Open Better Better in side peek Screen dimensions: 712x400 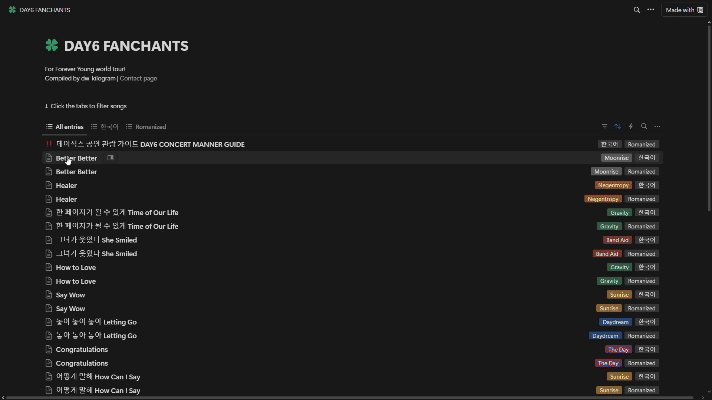coord(111,158)
